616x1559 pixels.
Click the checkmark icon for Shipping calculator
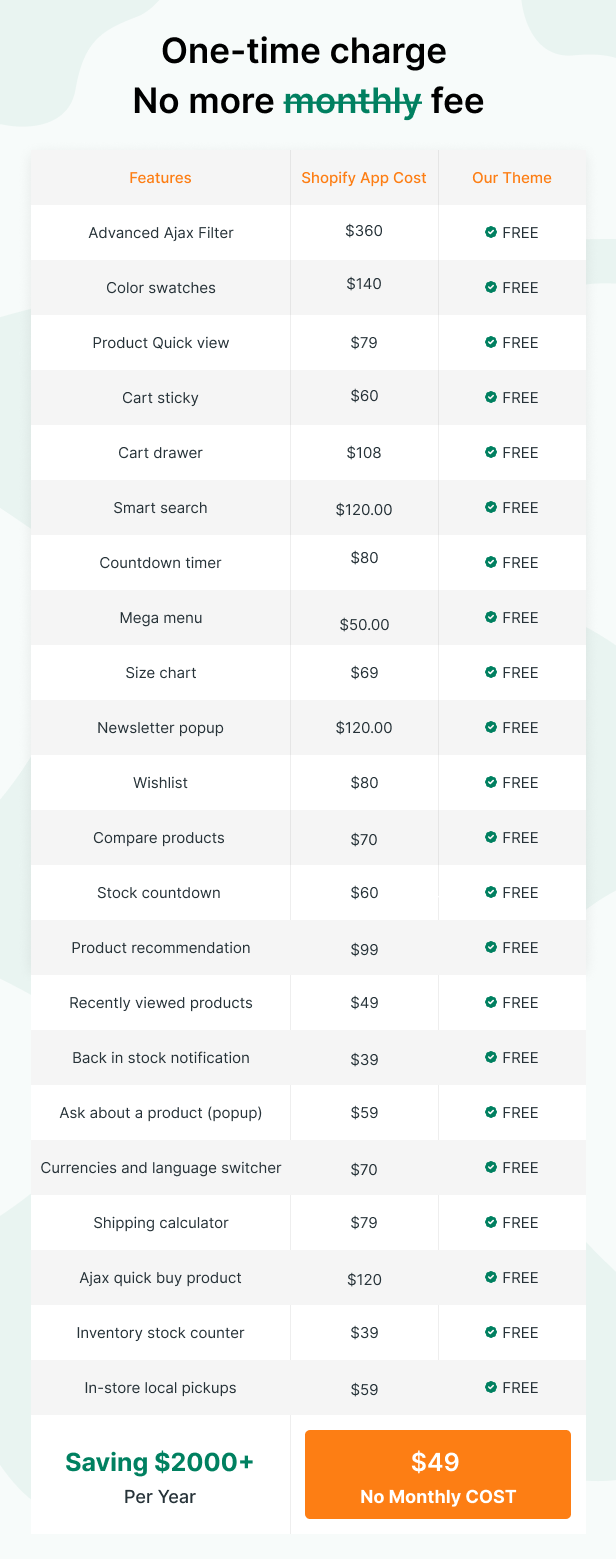(x=491, y=1222)
